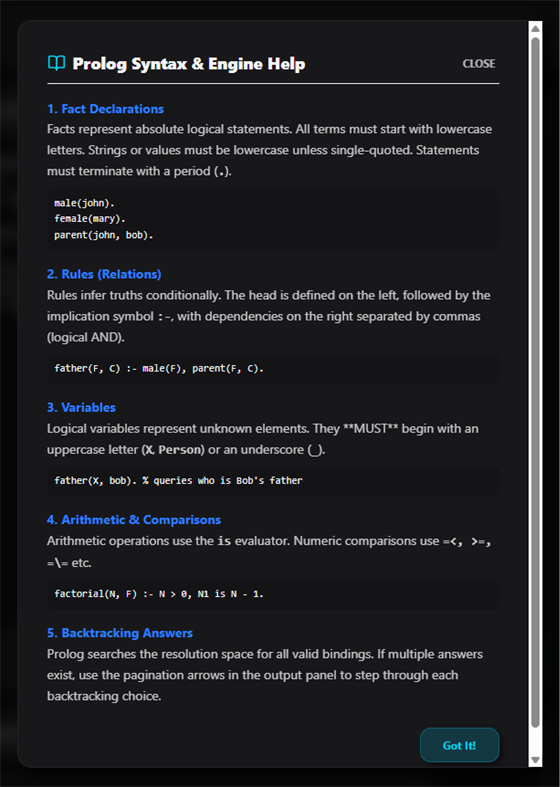Image resolution: width=560 pixels, height=787 pixels.
Task: Click the vertical scrollbar thumb
Action: [535, 382]
